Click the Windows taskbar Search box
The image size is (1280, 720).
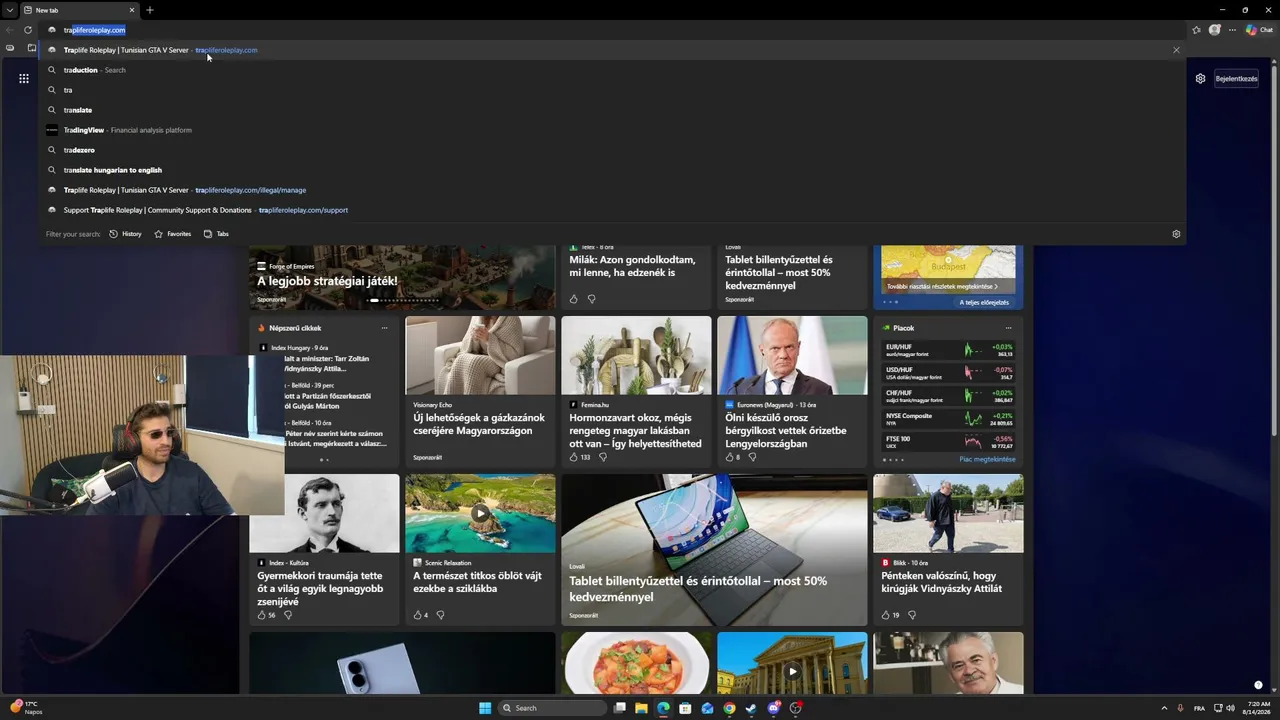[553, 708]
